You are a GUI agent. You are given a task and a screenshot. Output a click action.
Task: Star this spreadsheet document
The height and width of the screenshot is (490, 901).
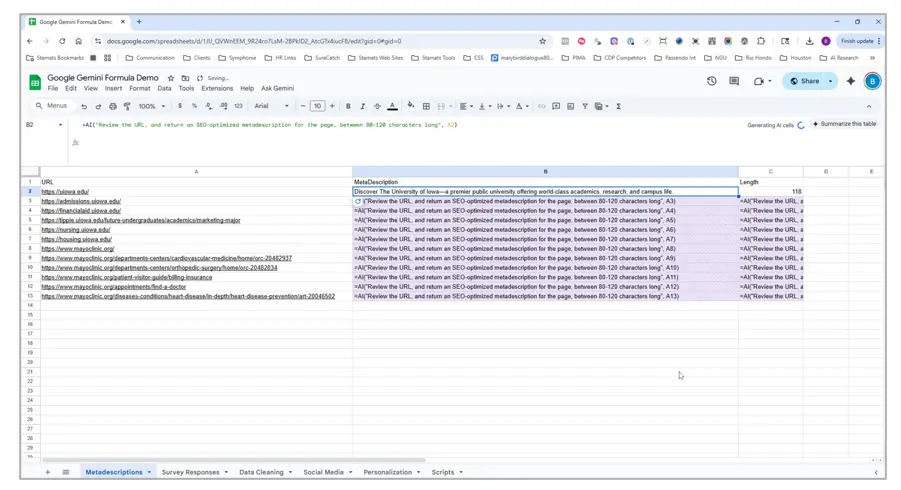(171, 78)
